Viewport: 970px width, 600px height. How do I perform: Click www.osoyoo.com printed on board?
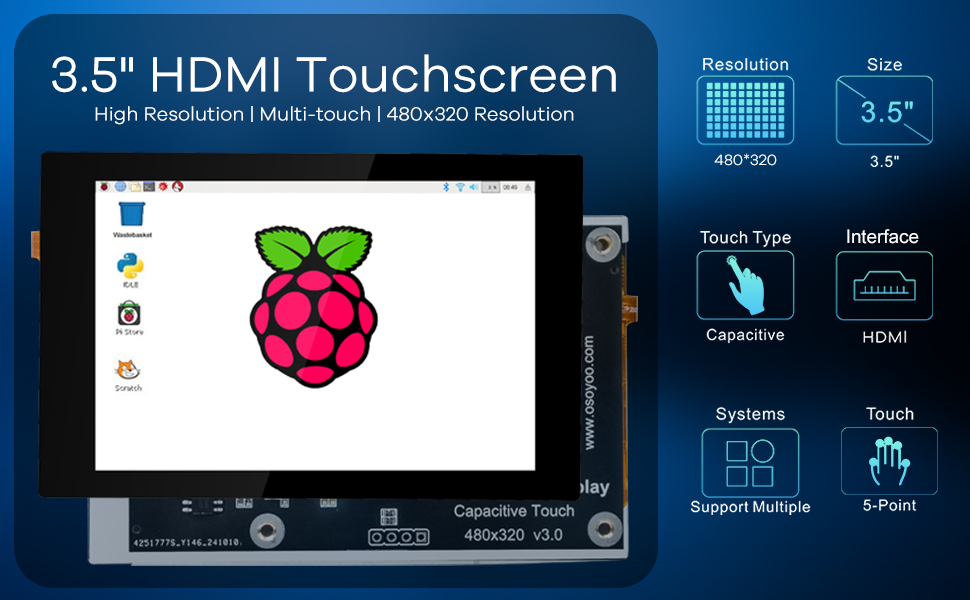[589, 393]
